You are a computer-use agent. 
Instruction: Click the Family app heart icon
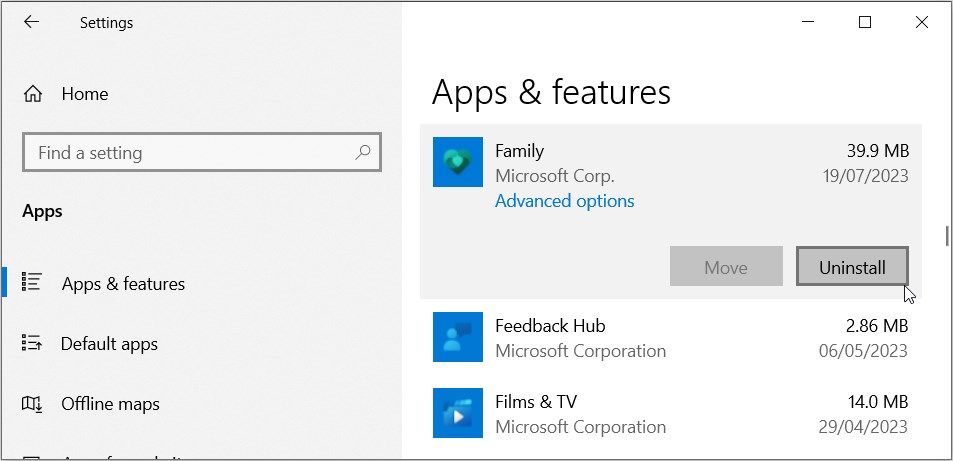point(457,162)
